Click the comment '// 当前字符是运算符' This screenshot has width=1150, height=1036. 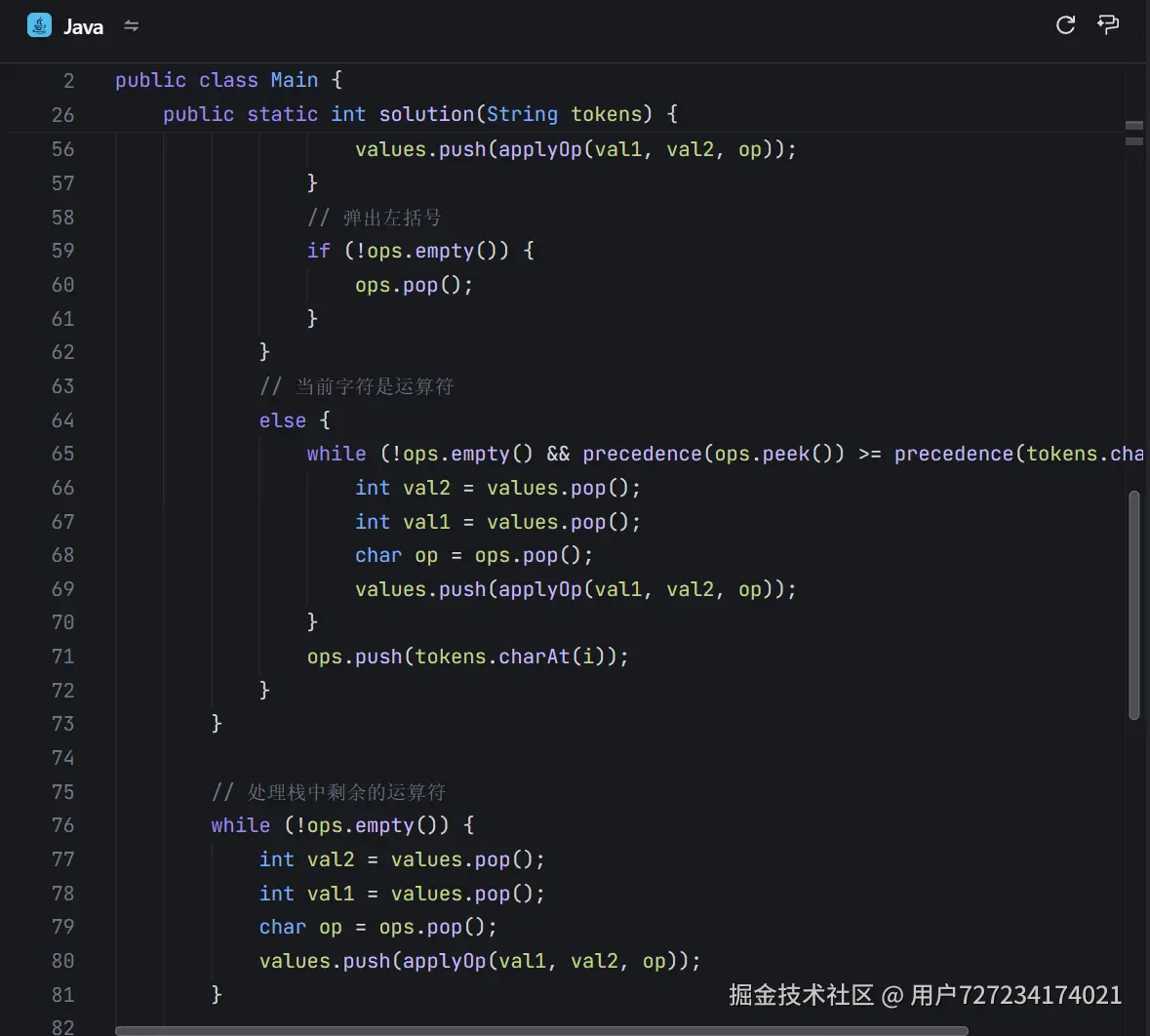tap(356, 386)
